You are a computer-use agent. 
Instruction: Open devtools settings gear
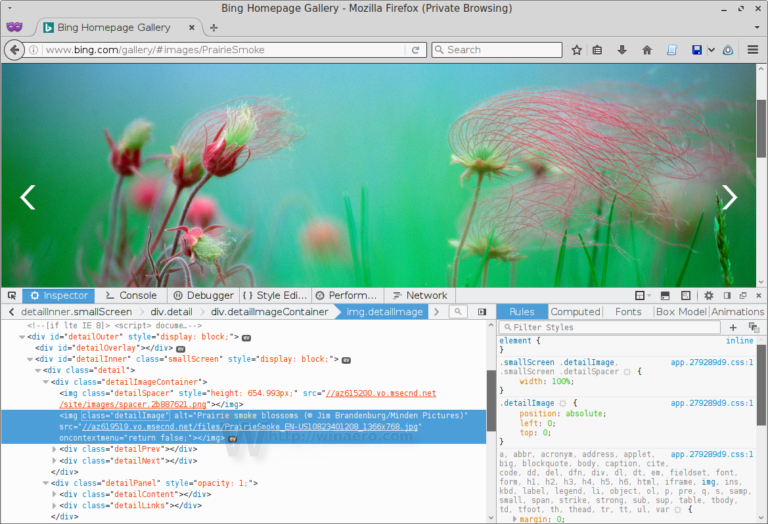point(709,295)
